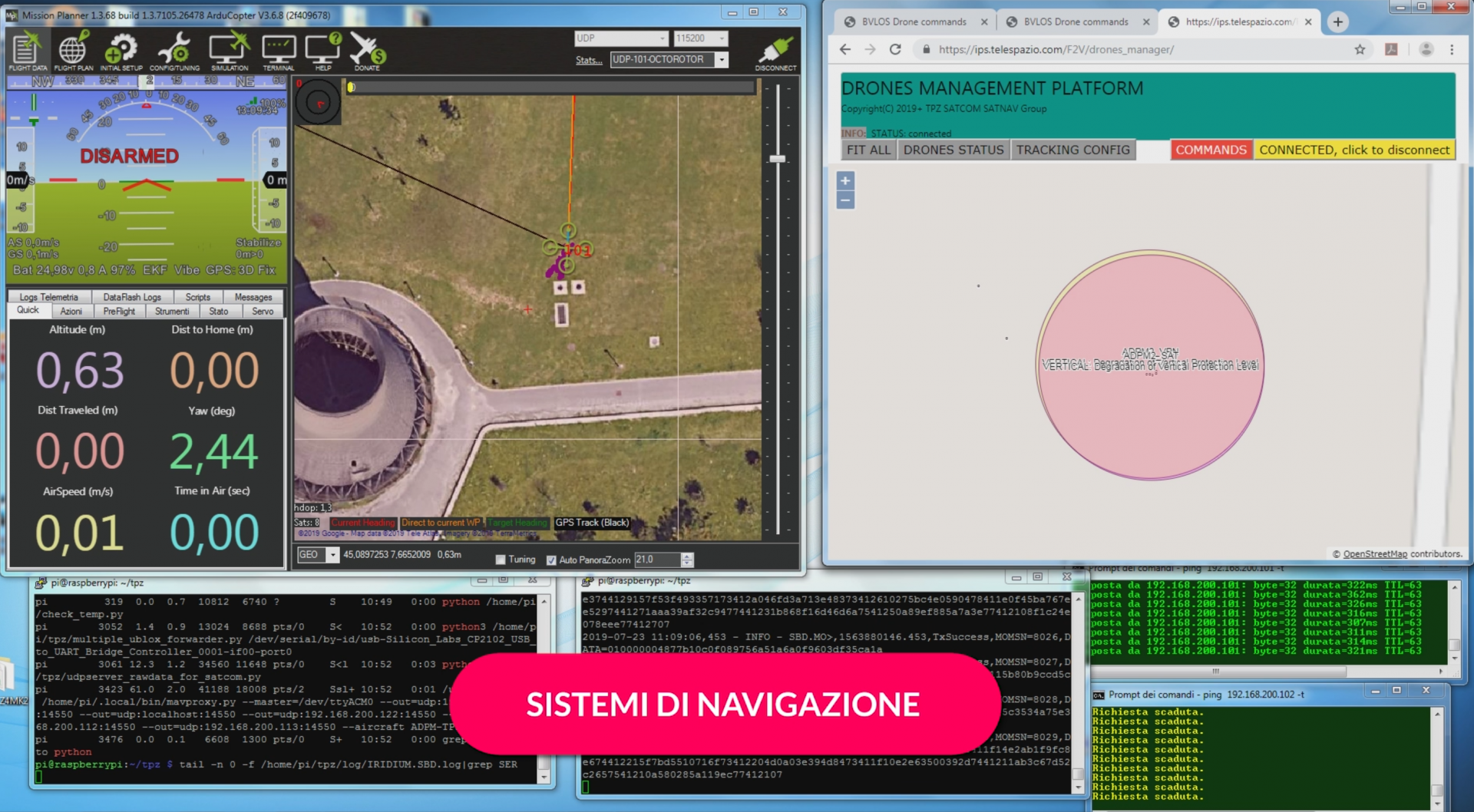1474x812 pixels.
Task: Open the Flight Plan screen
Action: pos(73,51)
